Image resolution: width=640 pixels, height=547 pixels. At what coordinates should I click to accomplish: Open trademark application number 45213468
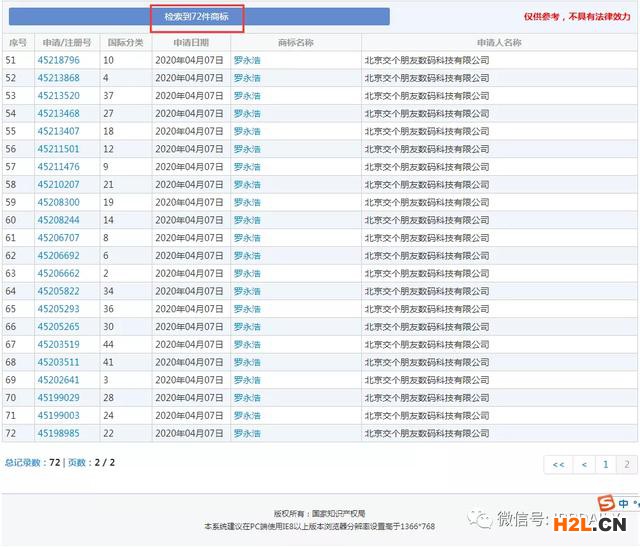coord(58,113)
